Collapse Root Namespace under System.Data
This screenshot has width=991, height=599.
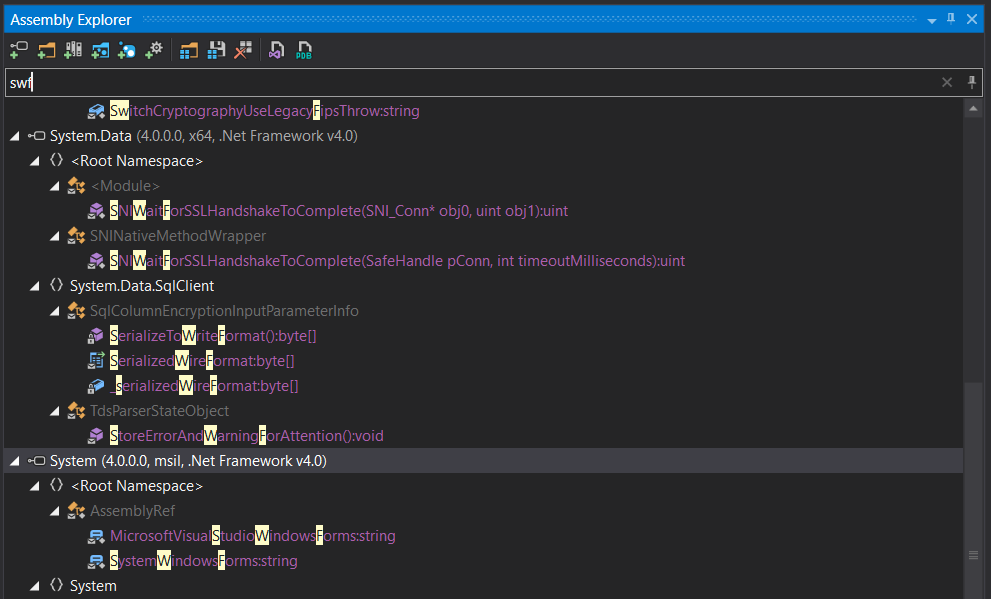pos(35,161)
